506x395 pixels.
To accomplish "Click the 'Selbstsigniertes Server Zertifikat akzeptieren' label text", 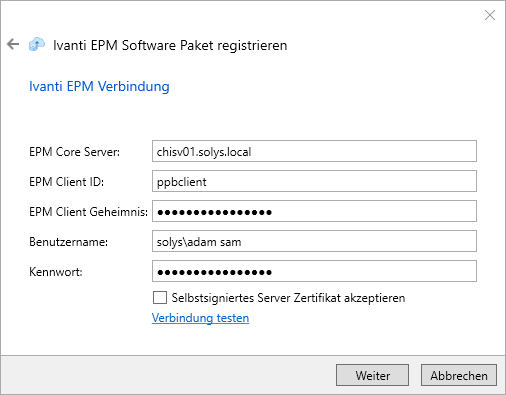I will click(x=288, y=298).
